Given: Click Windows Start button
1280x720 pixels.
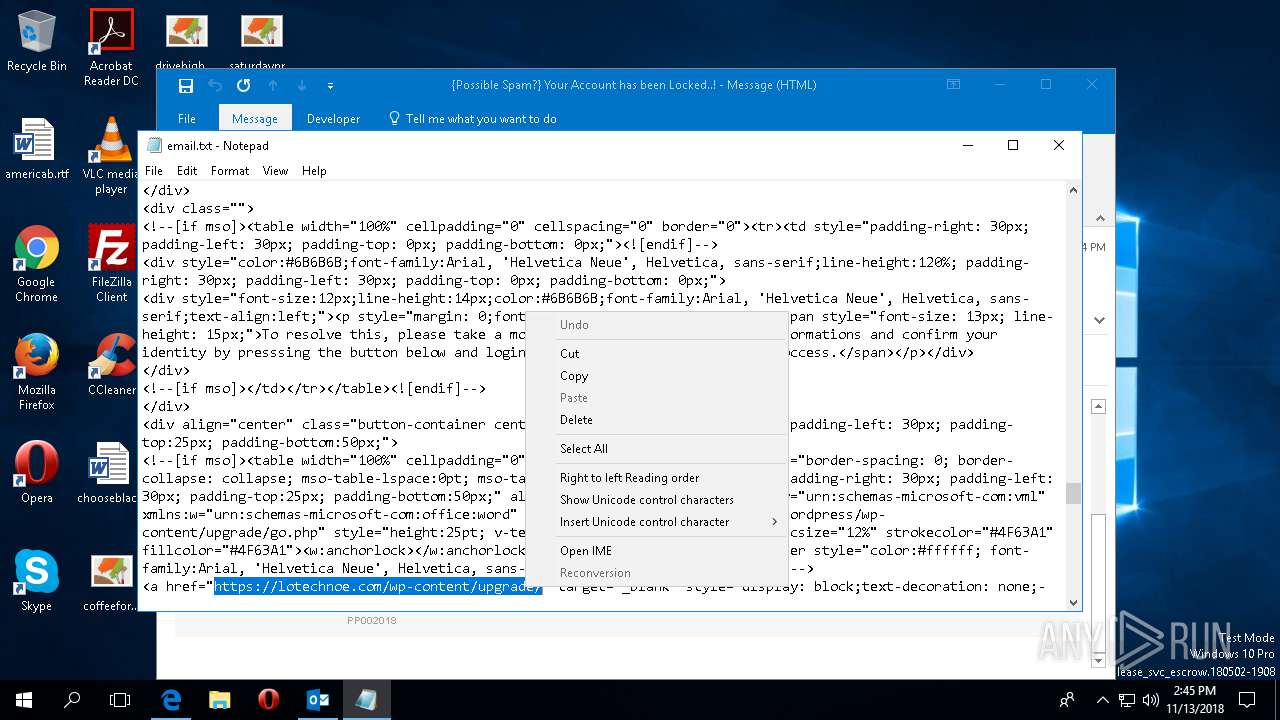Looking at the screenshot, I should pyautogui.click(x=24, y=700).
